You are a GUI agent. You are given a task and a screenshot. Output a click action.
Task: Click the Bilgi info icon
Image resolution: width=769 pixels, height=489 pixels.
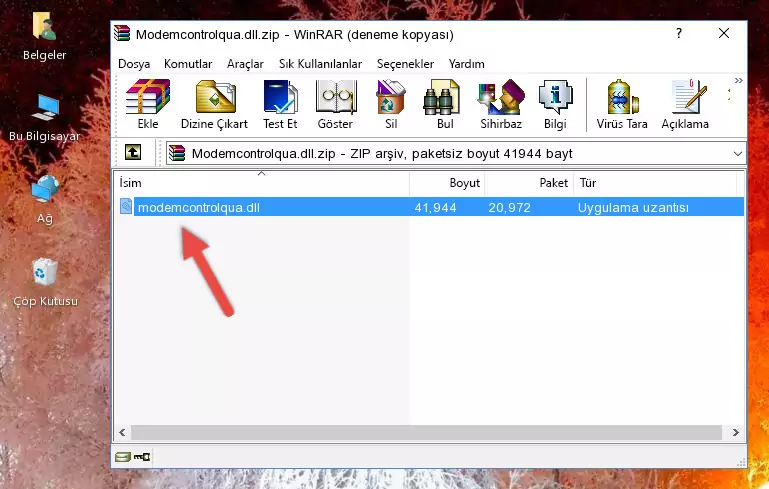point(555,97)
